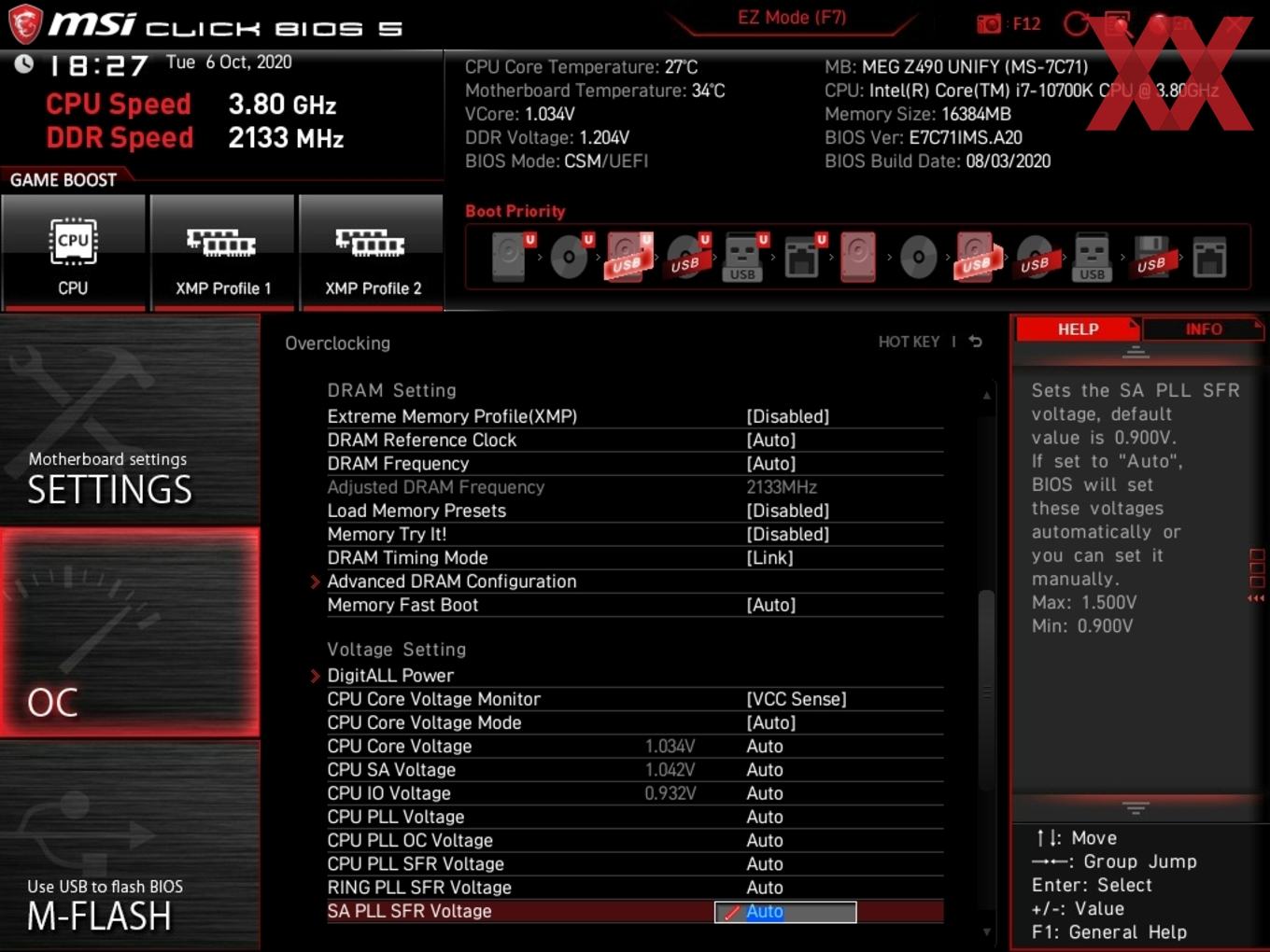Enable XMP Profile 2
1270x952 pixels.
tap(372, 252)
